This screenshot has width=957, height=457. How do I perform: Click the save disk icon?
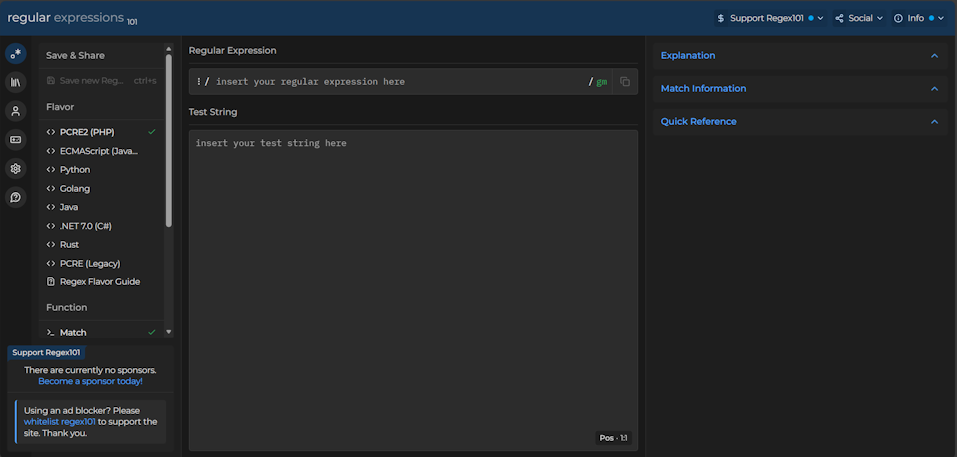[51, 81]
